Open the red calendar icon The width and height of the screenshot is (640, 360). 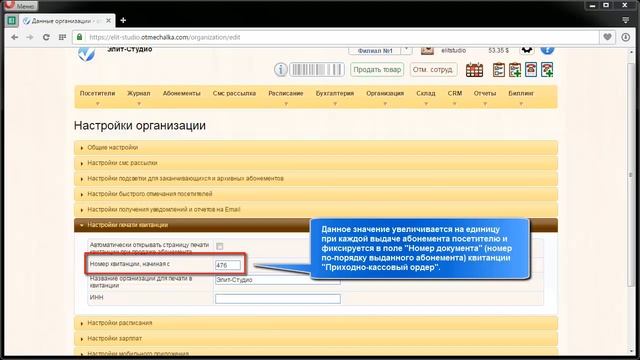pyautogui.click(x=474, y=70)
